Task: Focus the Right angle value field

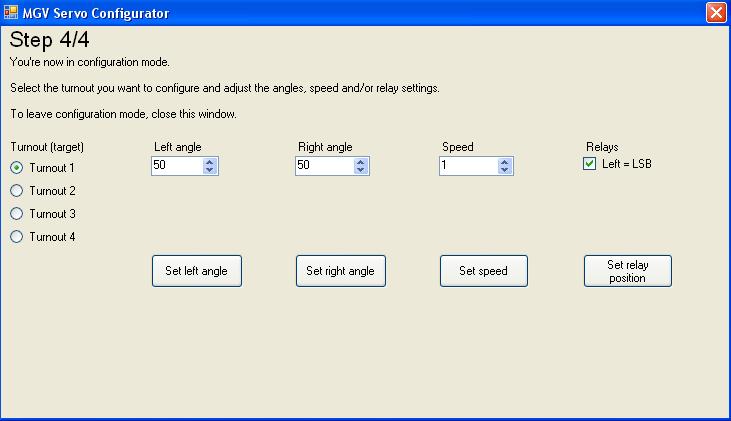Action: tap(320, 166)
